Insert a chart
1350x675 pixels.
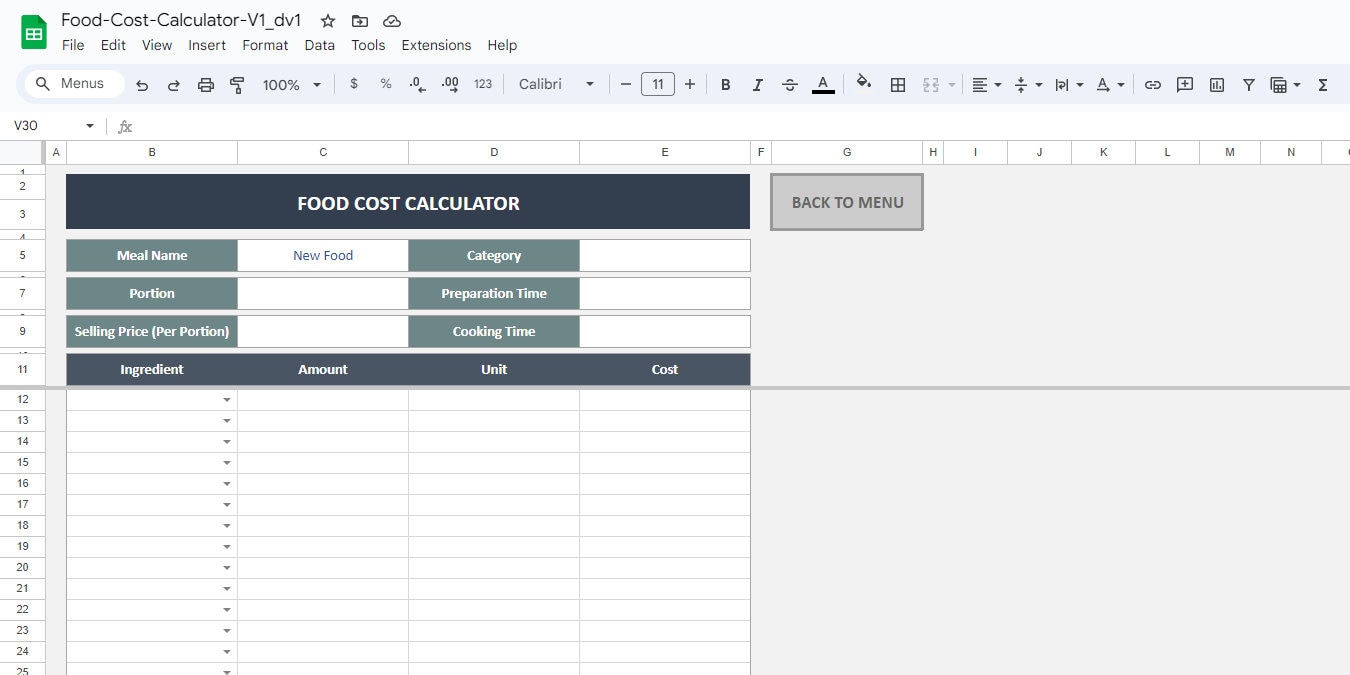coord(1217,85)
